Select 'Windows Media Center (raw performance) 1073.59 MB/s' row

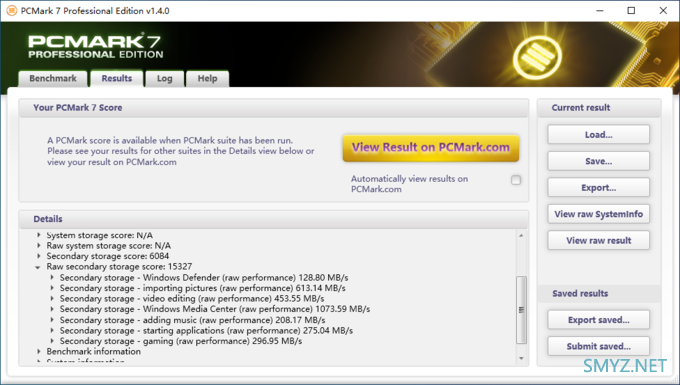[215, 309]
